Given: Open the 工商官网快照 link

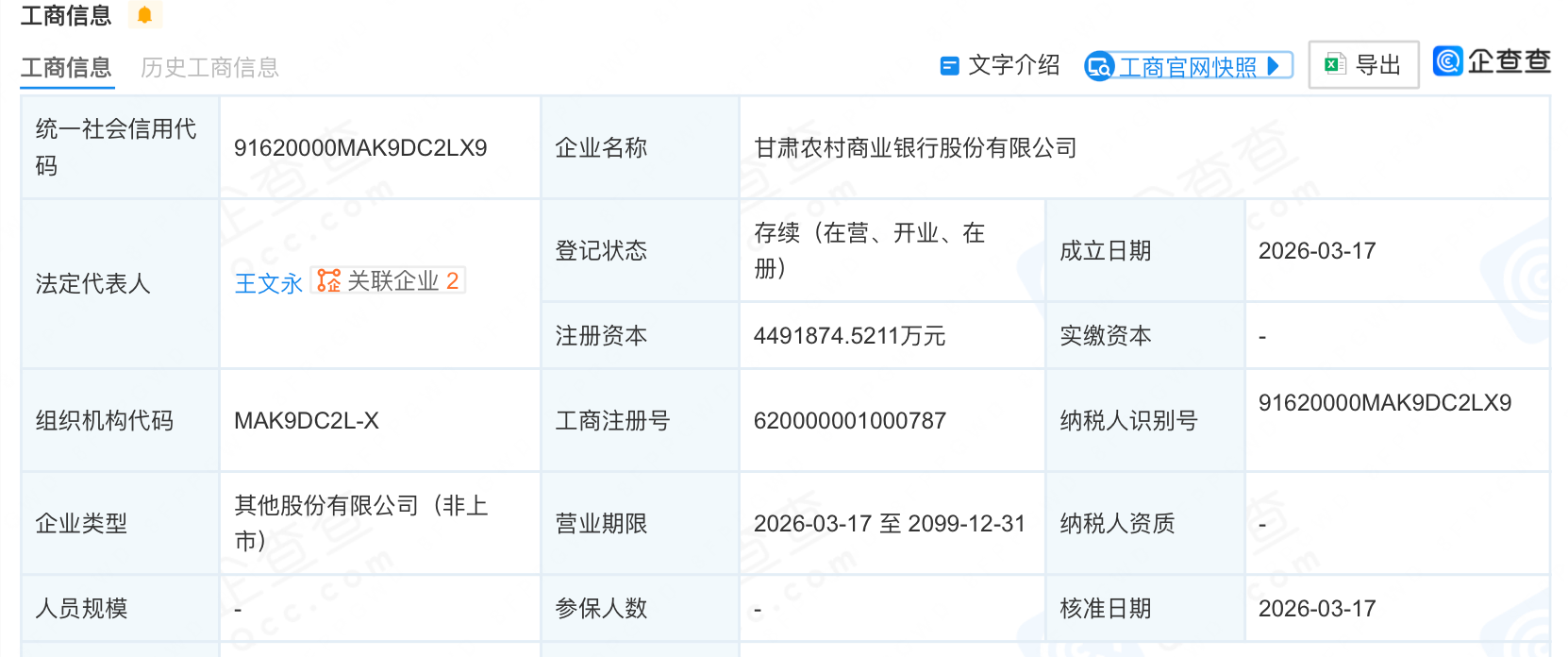Looking at the screenshot, I should point(1188,67).
